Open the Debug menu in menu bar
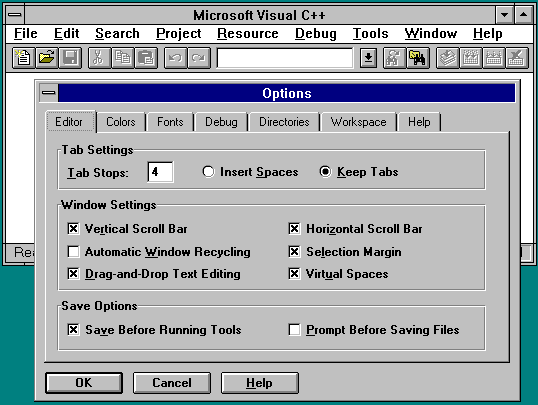Image resolution: width=538 pixels, height=405 pixels. (x=316, y=34)
